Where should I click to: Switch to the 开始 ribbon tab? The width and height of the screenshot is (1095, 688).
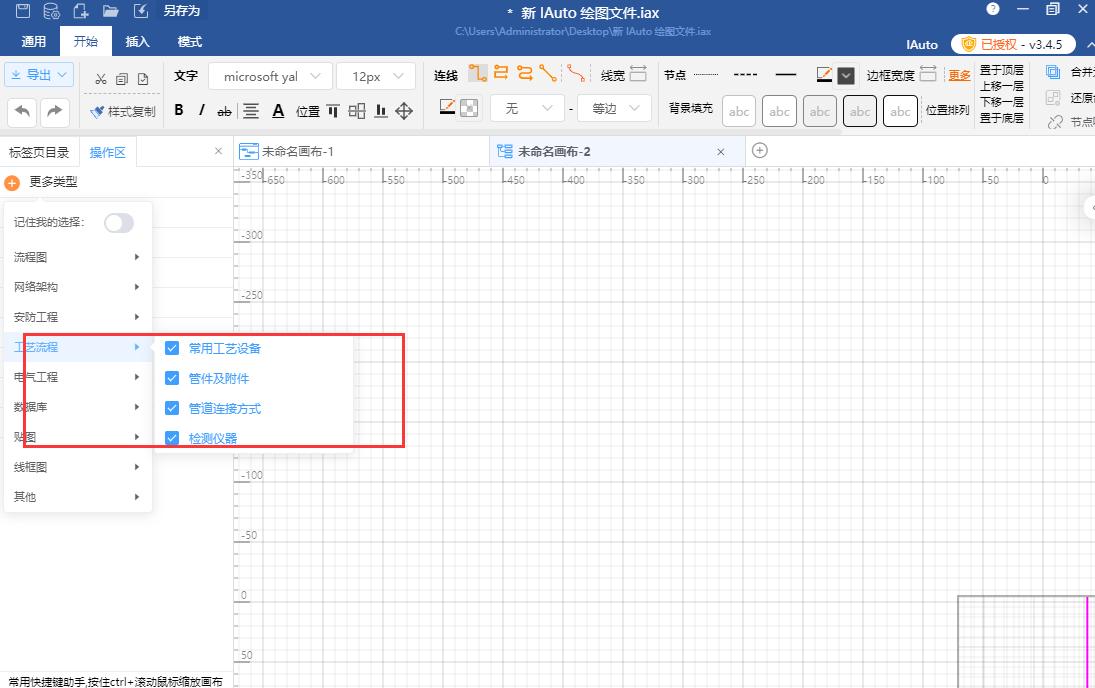pos(86,42)
